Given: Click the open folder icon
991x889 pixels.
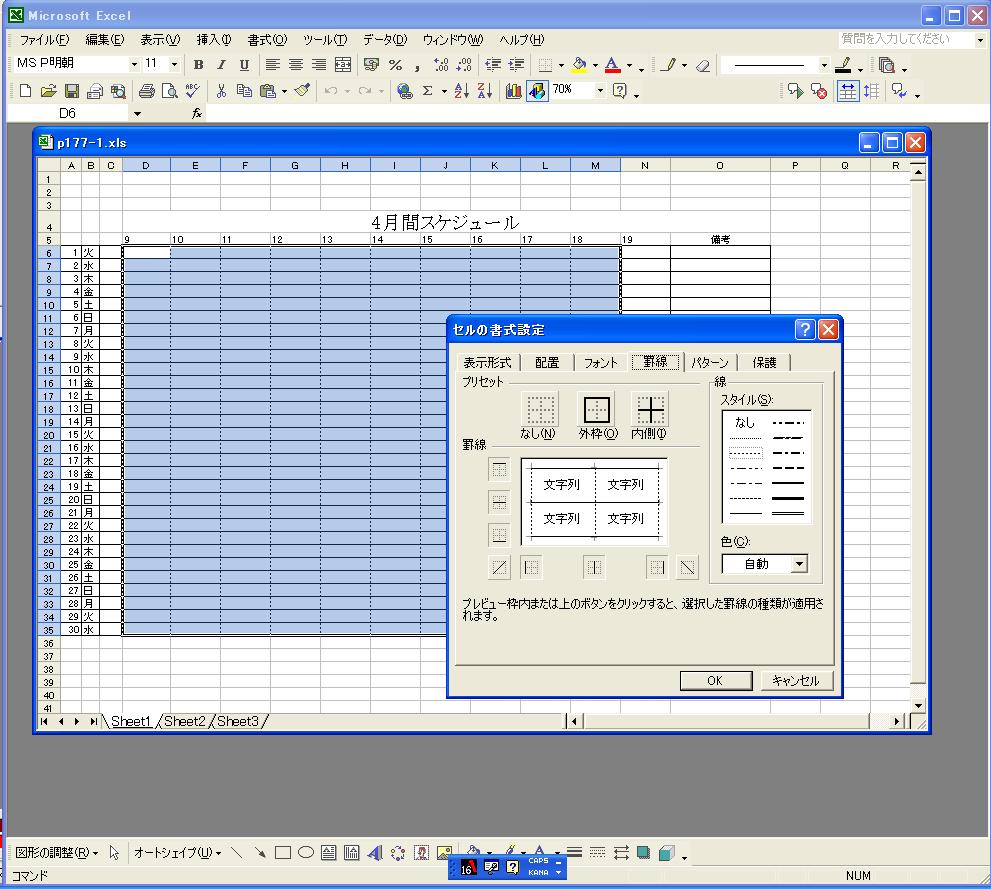Looking at the screenshot, I should [x=49, y=91].
